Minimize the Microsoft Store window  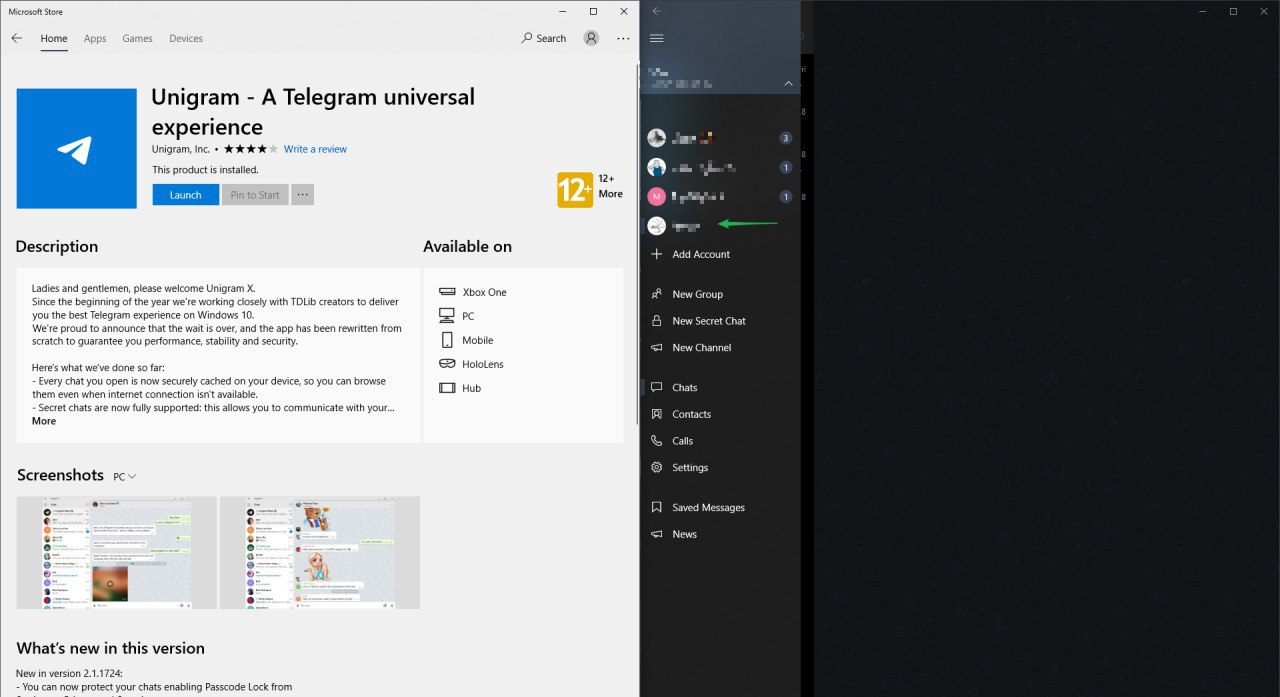point(563,11)
